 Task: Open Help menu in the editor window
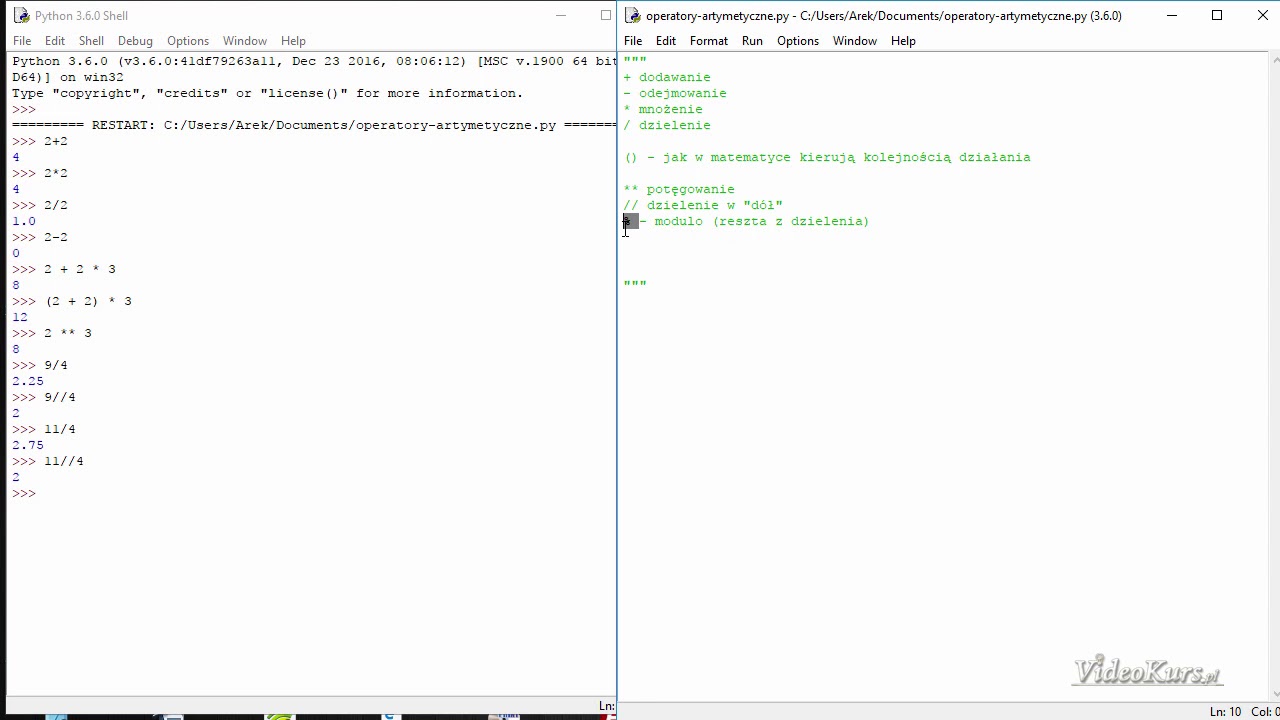903,41
